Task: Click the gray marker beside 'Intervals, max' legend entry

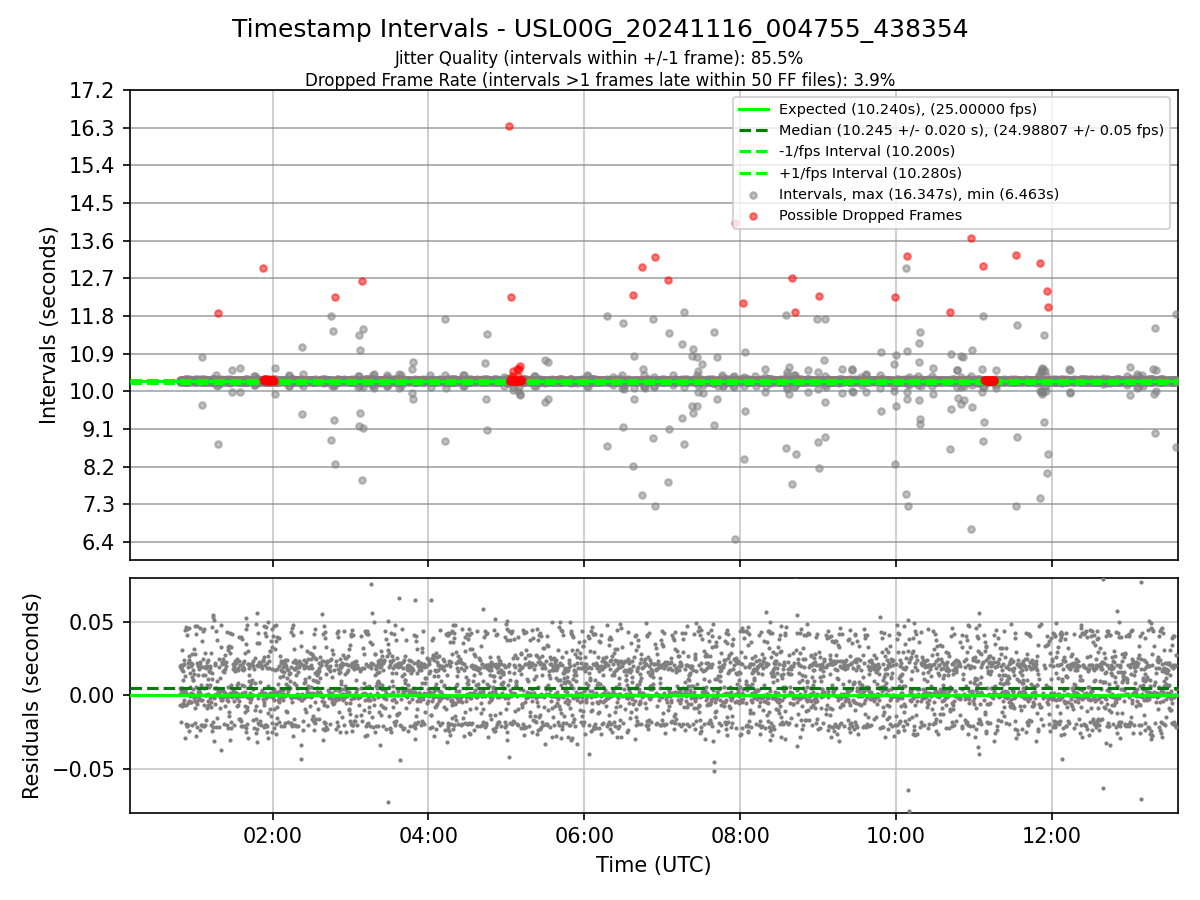Action: tap(753, 194)
